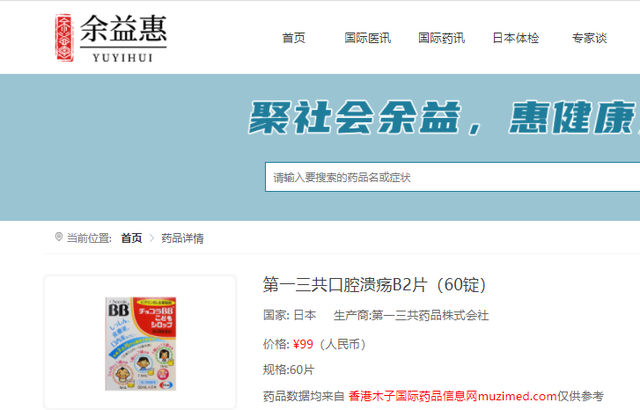
Task: Open the 首页 navigation menu item
Action: (x=294, y=38)
